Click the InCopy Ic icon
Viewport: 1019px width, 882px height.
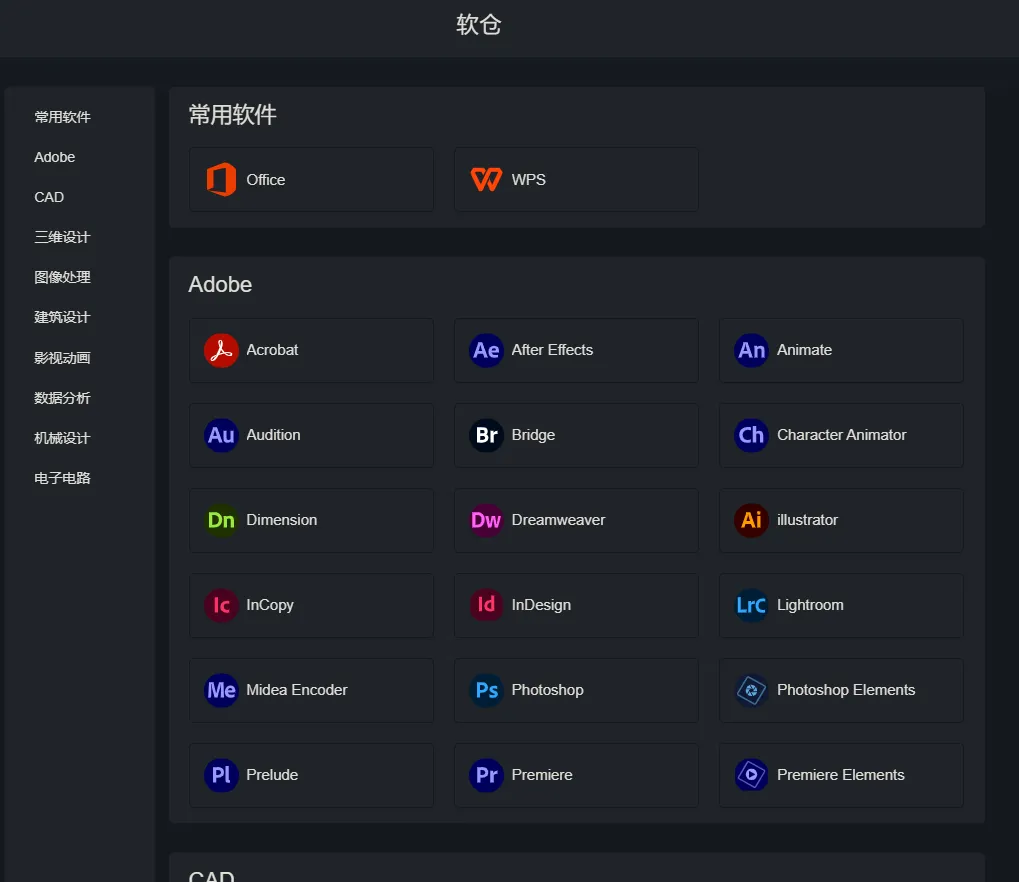point(221,606)
